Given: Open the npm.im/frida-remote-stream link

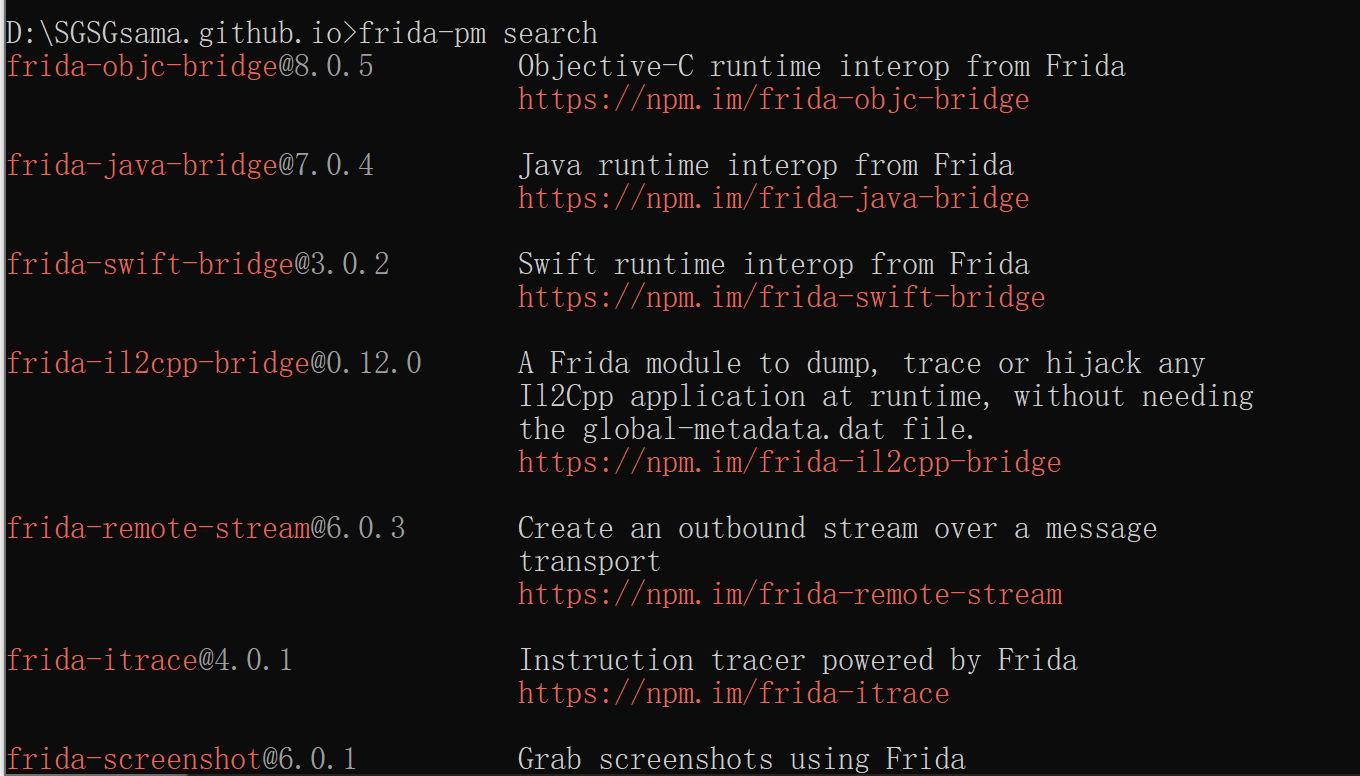Looking at the screenshot, I should coord(790,595).
